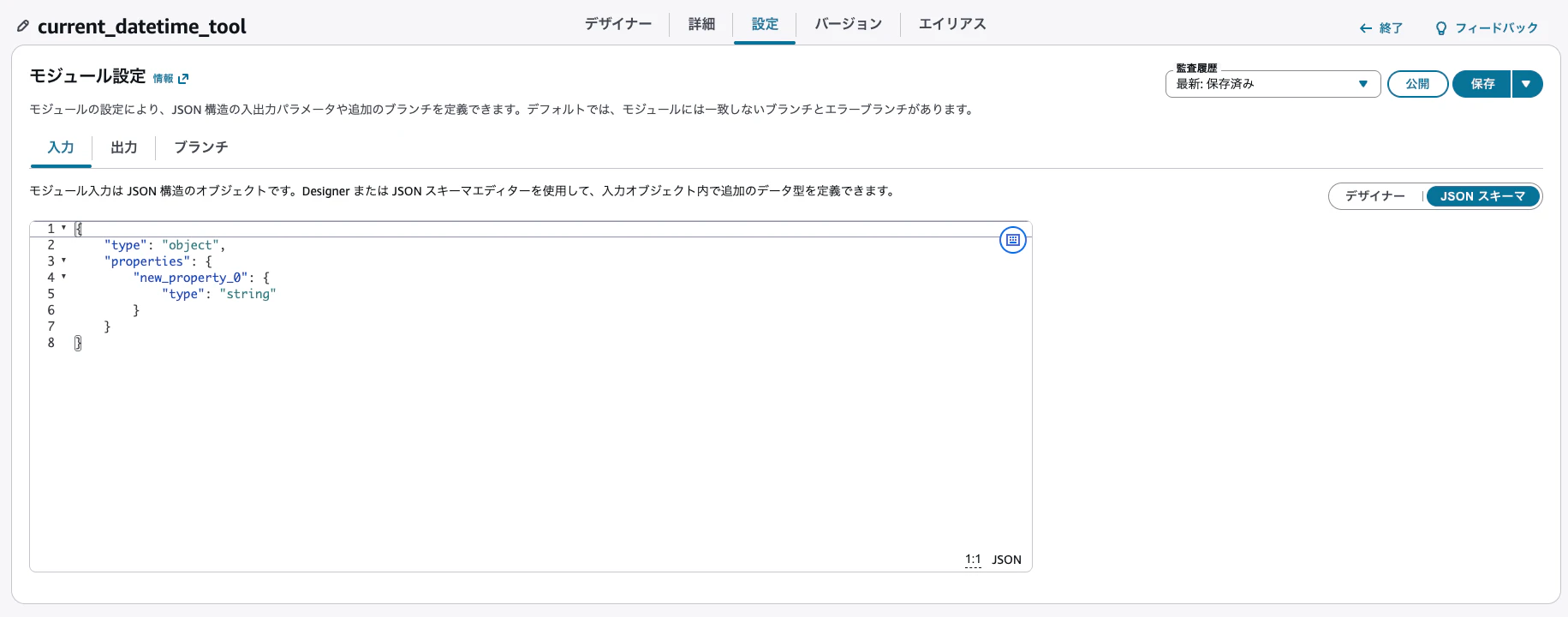This screenshot has height=617, width=1568.
Task: Collapse the properties fold arrow on line 3
Action: pos(63,261)
